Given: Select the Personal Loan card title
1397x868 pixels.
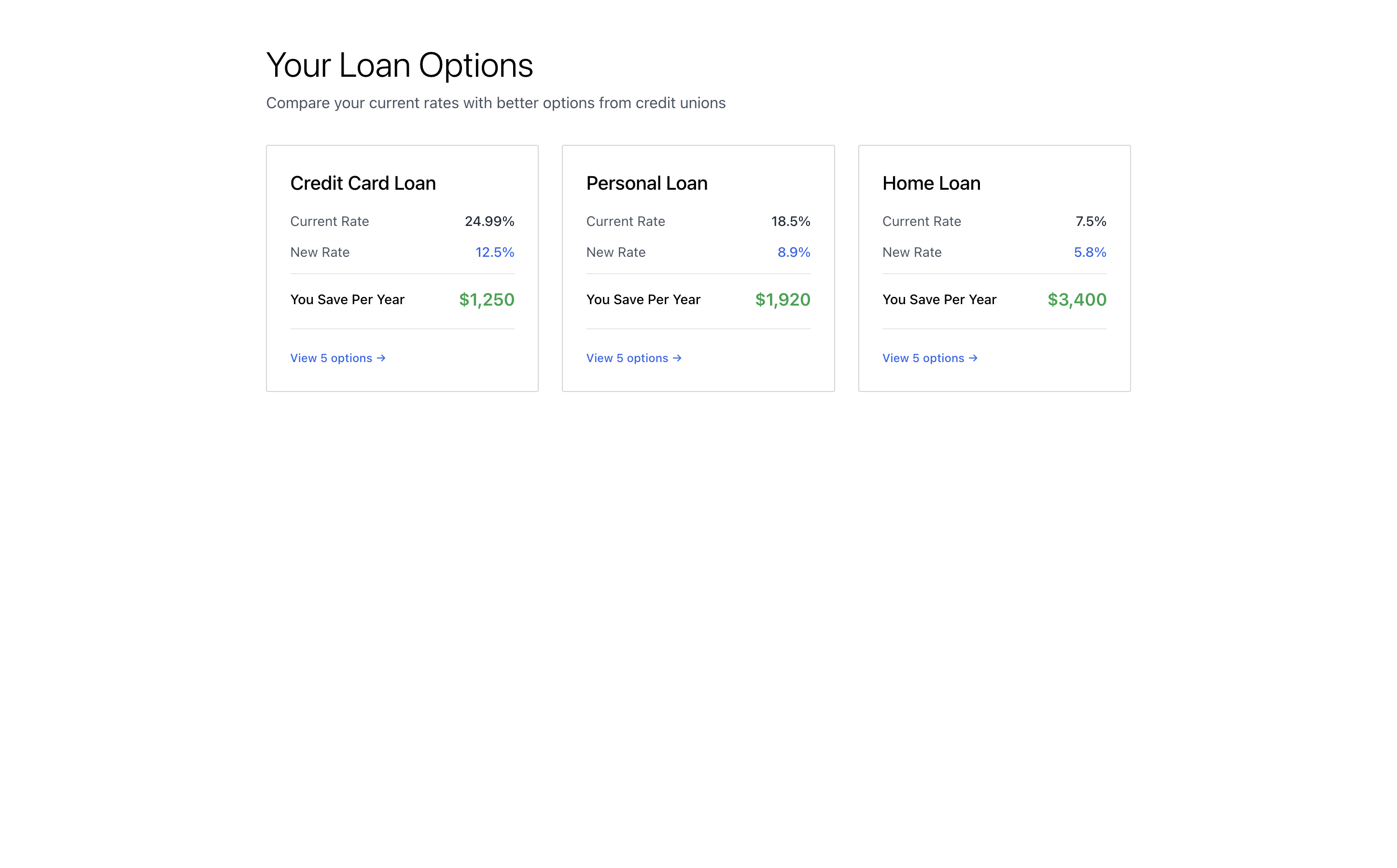Looking at the screenshot, I should pos(647,183).
